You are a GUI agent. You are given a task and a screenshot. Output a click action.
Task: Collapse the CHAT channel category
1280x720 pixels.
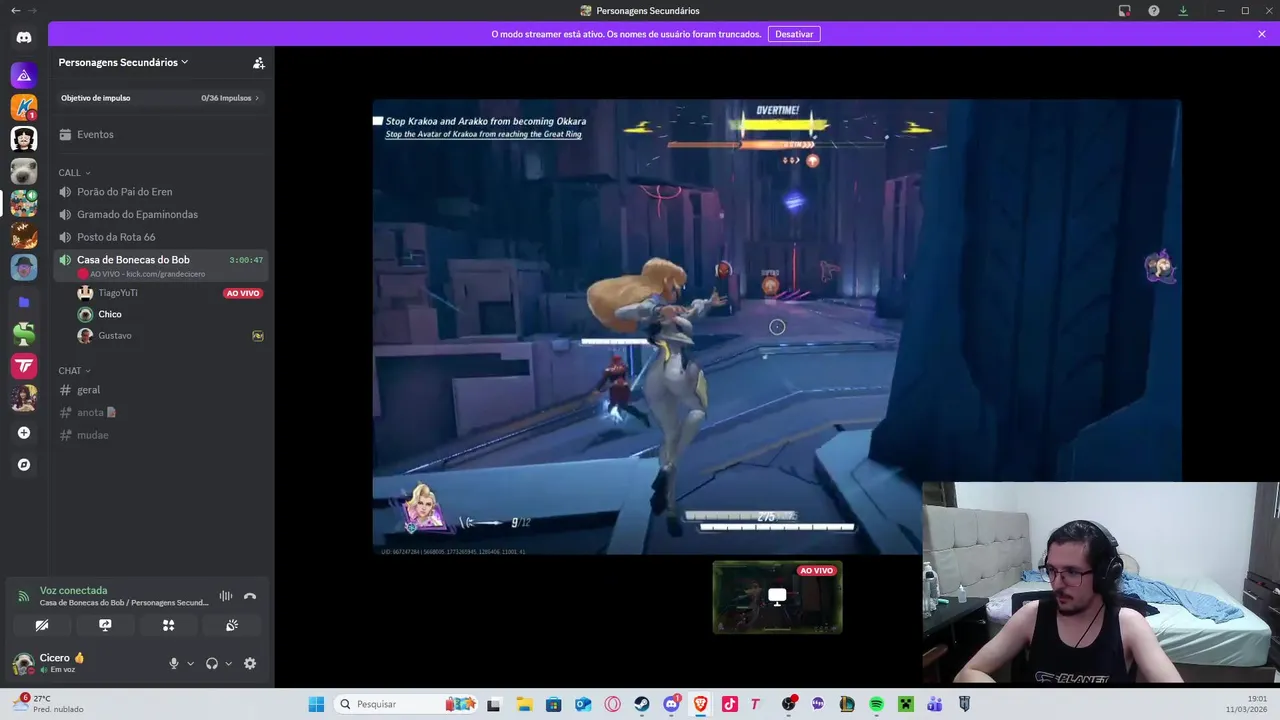(x=75, y=371)
